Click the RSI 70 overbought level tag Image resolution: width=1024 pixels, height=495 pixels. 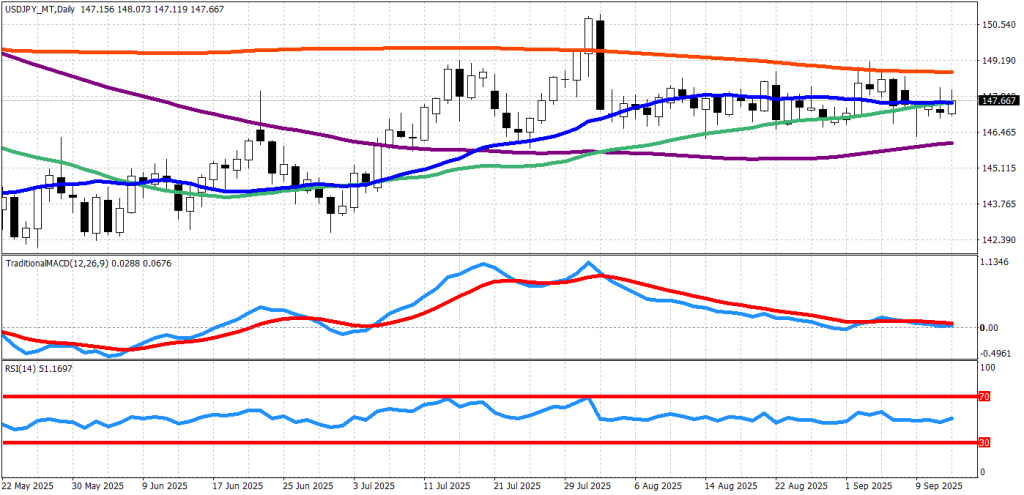click(x=983, y=397)
